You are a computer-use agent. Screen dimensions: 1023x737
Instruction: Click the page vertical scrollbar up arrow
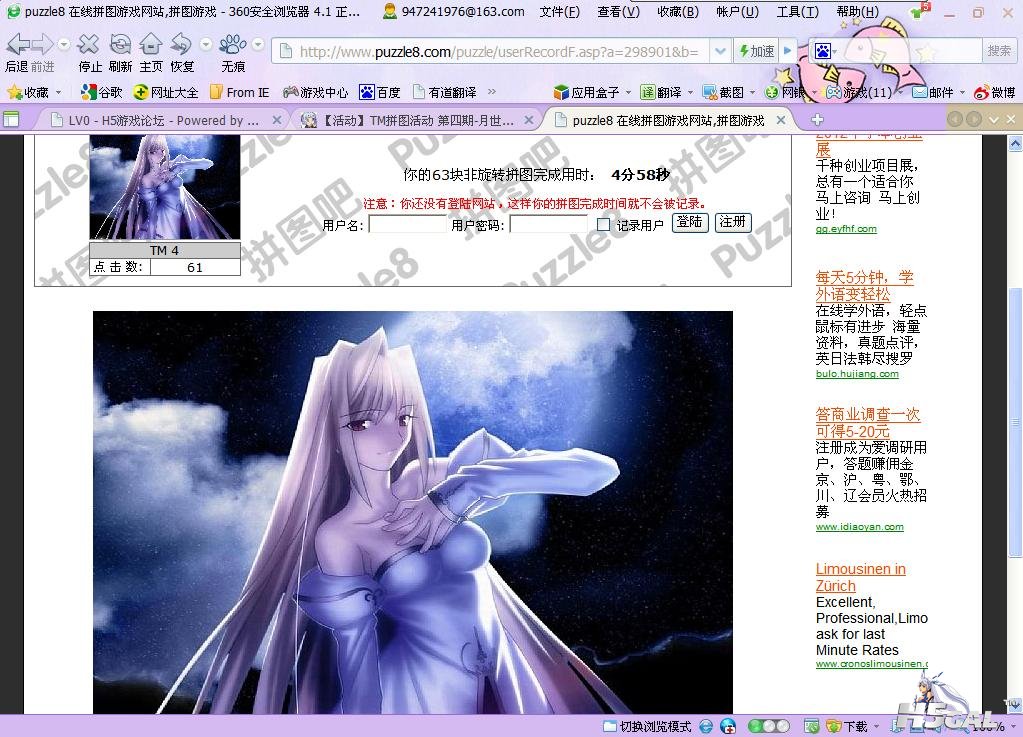click(1015, 143)
